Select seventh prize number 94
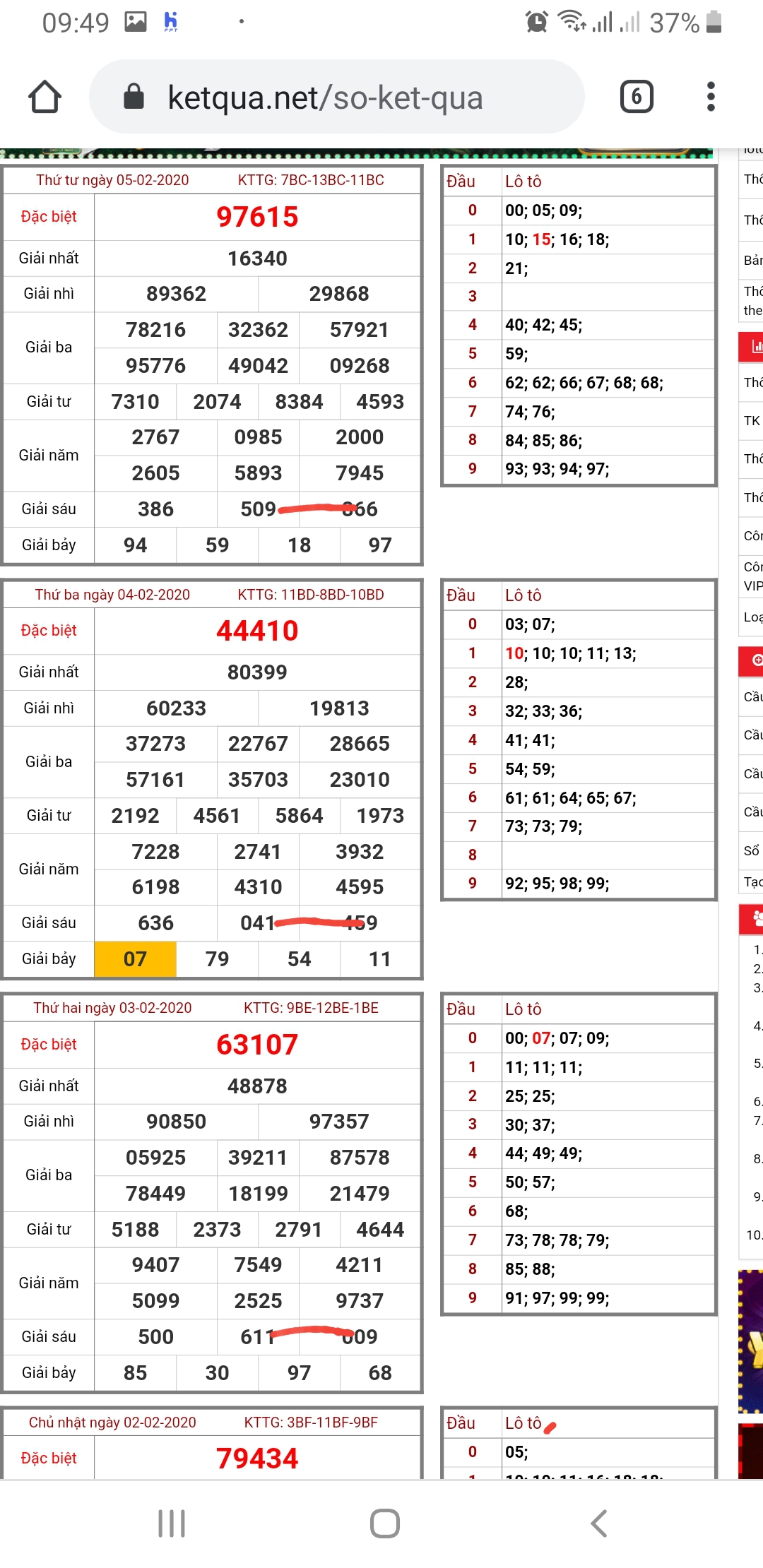763x1568 pixels. (x=135, y=545)
